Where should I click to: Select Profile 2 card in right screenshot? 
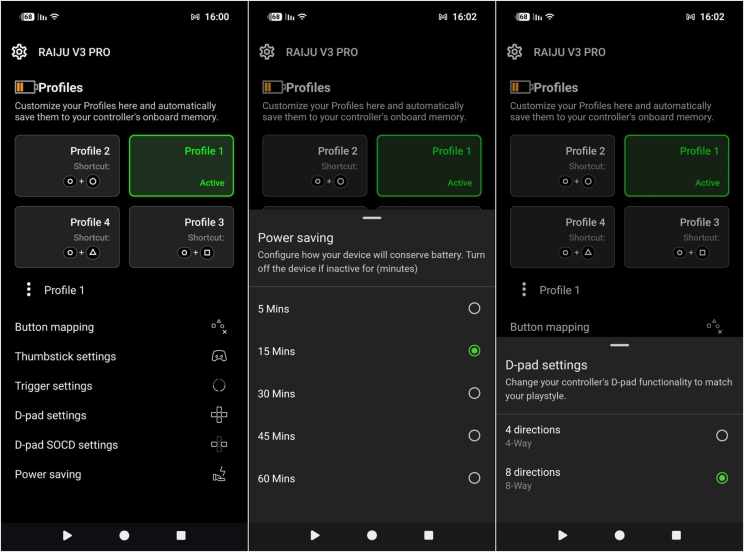563,166
